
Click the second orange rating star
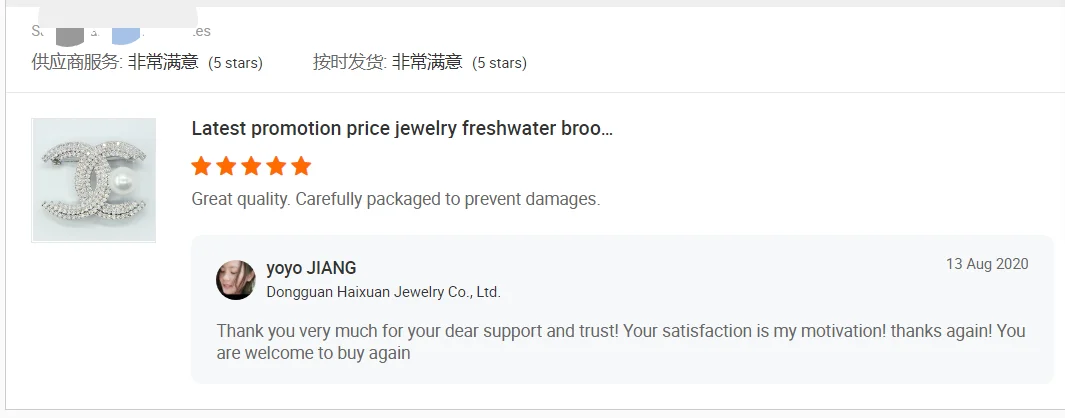[227, 166]
